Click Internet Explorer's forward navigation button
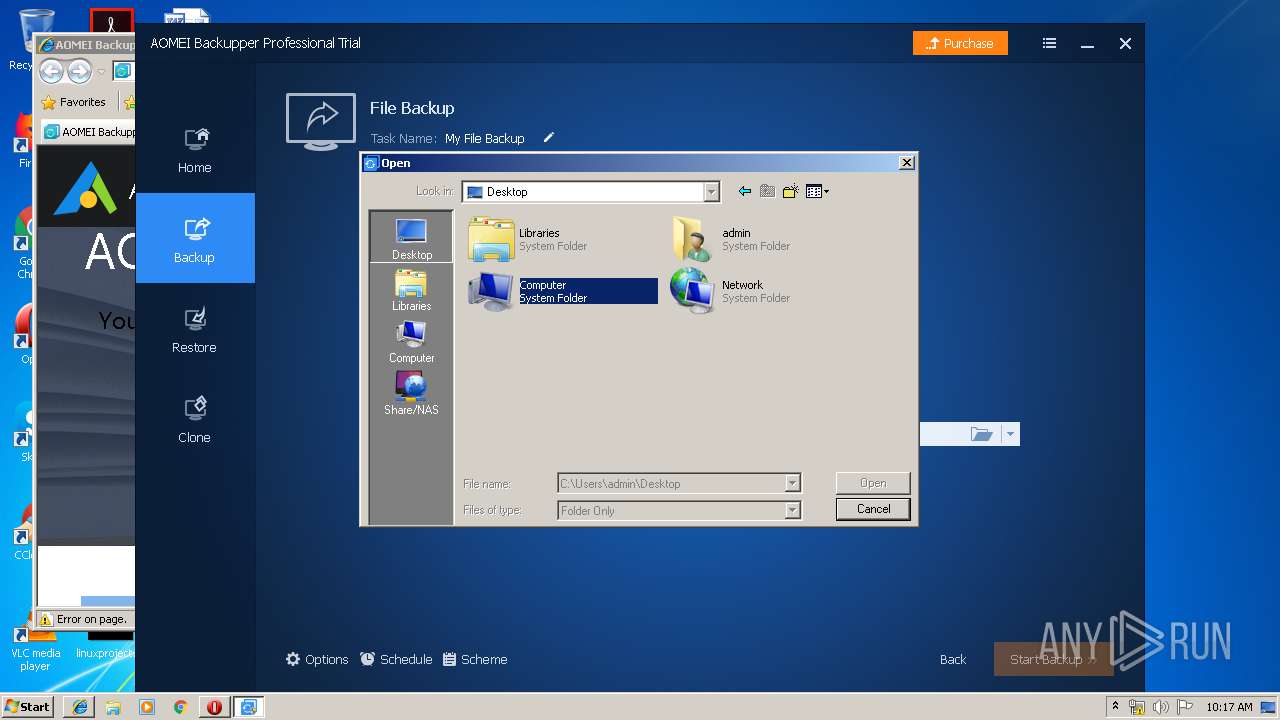Screen dimensions: 1280x720 (x=79, y=71)
